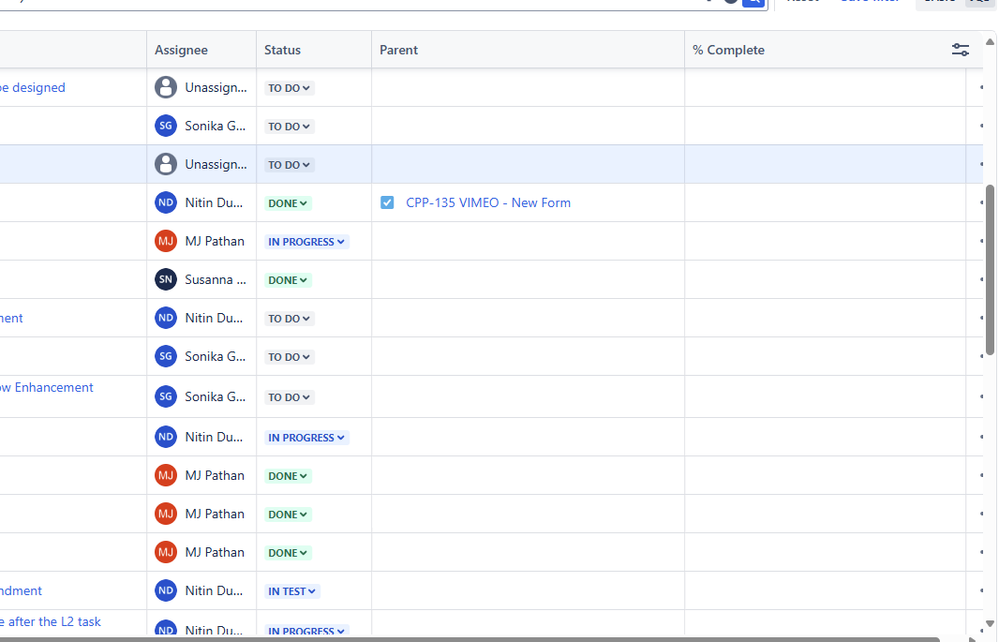Open the issue link ending 'nent'
Image resolution: width=999 pixels, height=642 pixels.
[x=11, y=318]
